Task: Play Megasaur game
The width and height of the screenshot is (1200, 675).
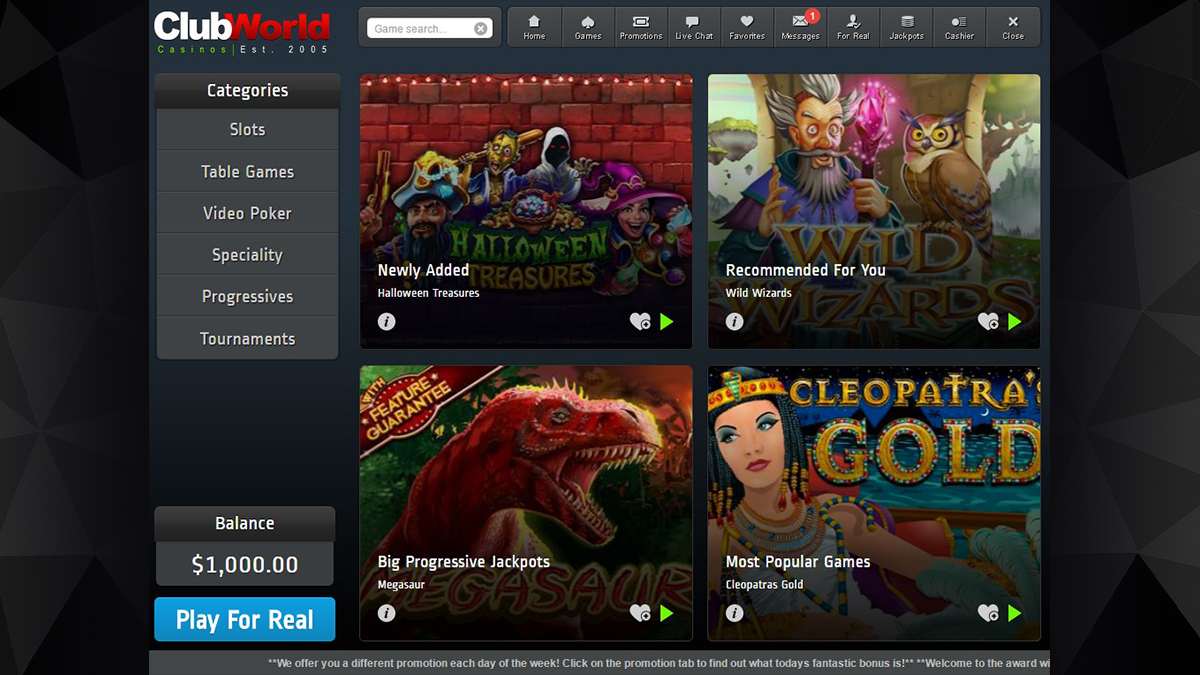Action: click(667, 614)
